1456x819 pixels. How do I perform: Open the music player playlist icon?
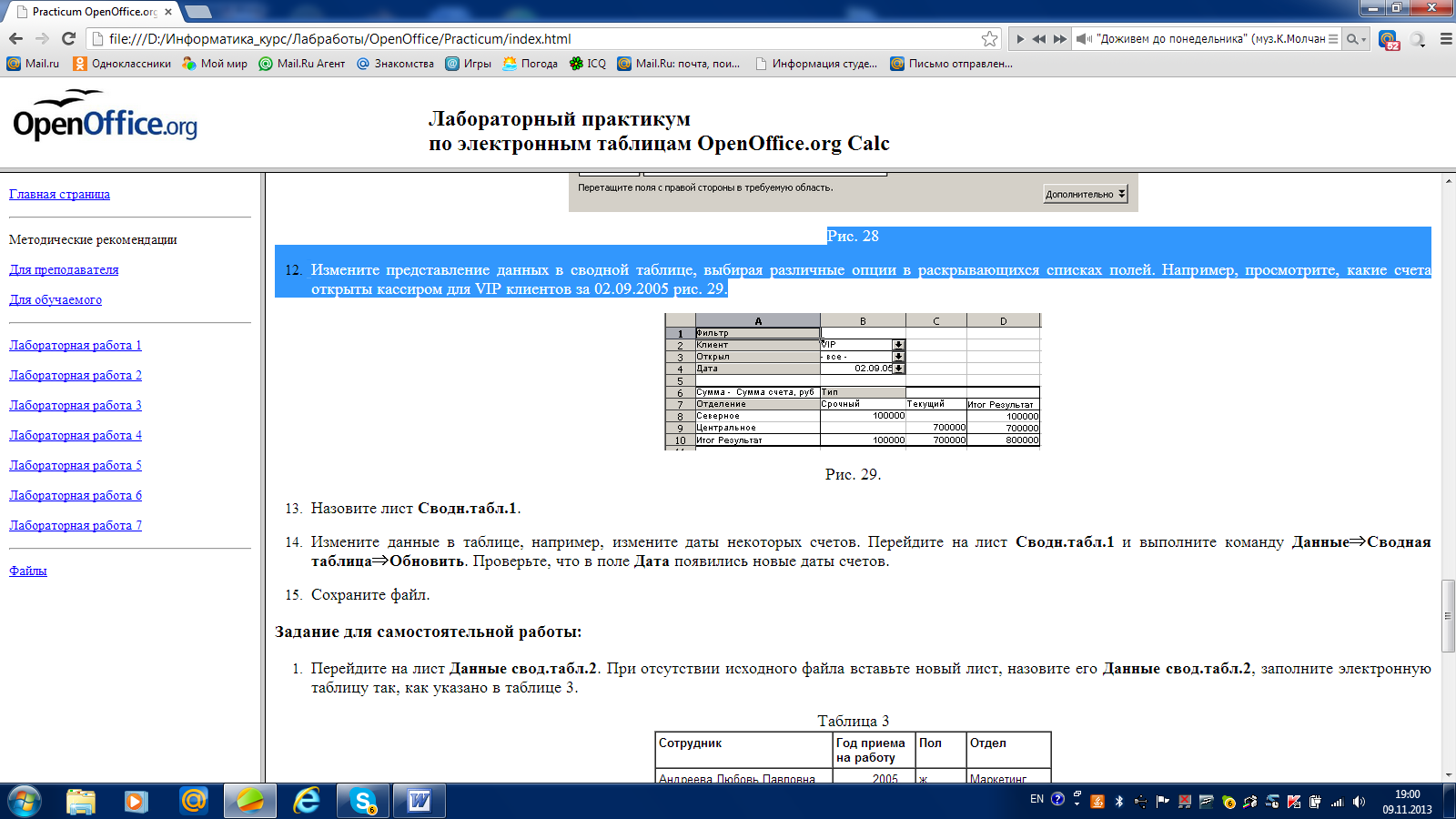coord(1333,39)
